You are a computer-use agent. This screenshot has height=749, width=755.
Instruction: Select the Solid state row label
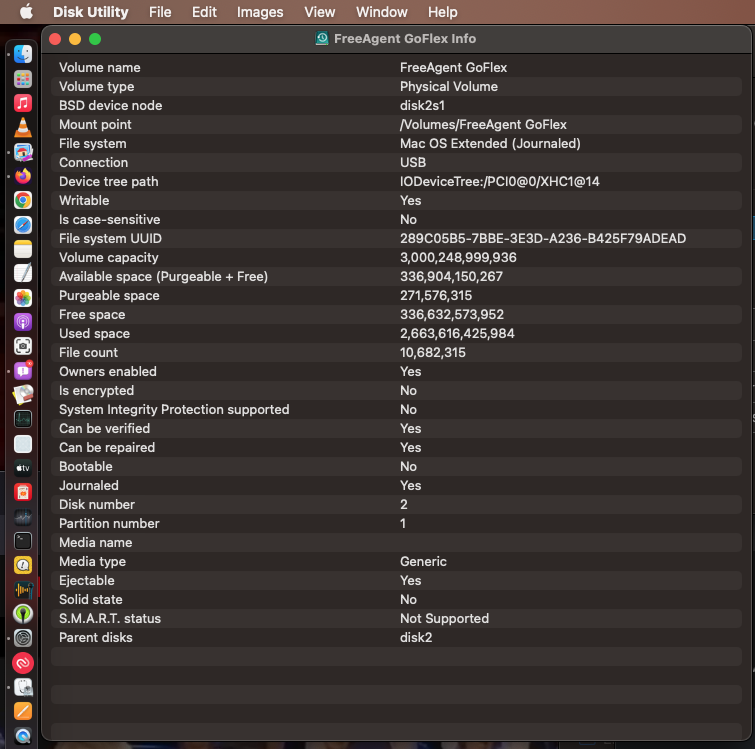[x=91, y=600]
